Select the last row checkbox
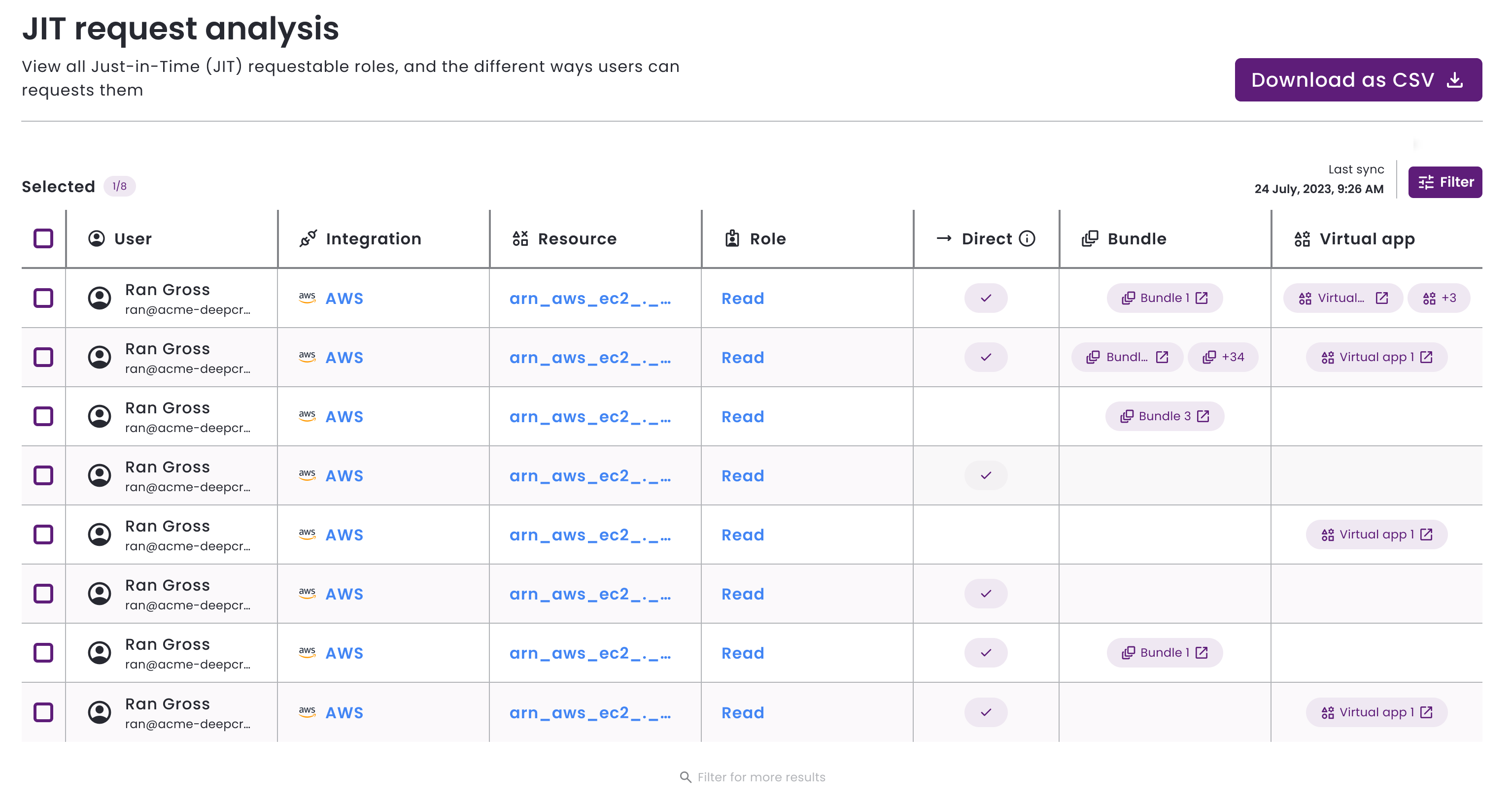1512x802 pixels. tap(43, 712)
